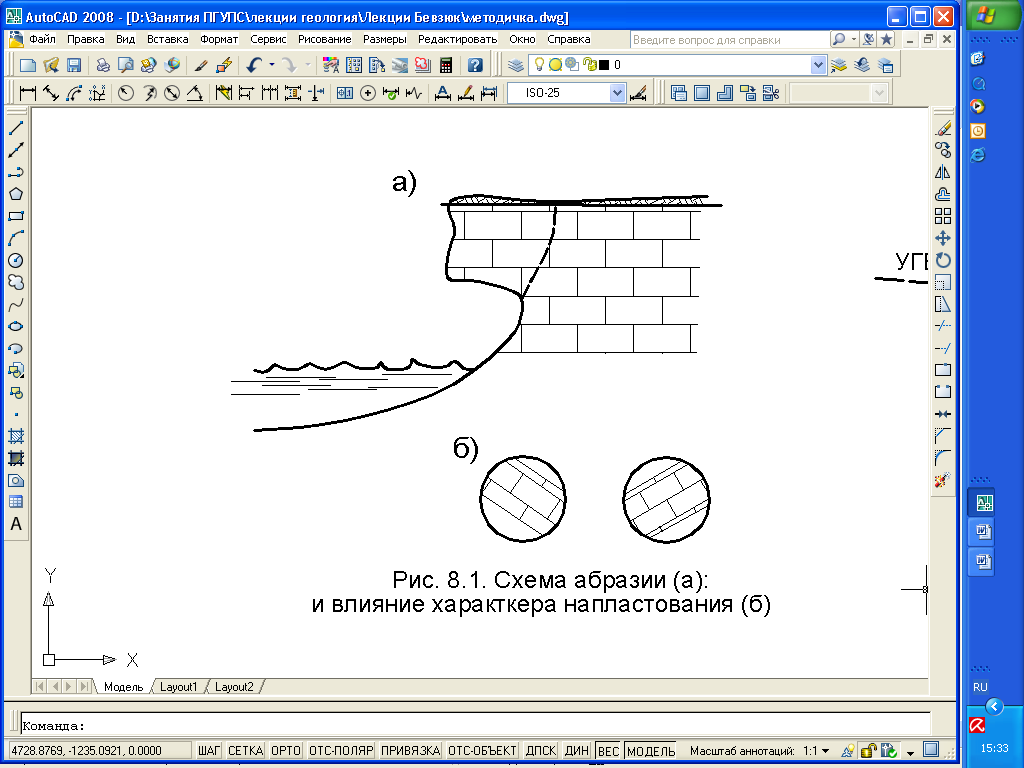Switch to the Layout2 tab
This screenshot has height=768, width=1024.
coord(234,687)
